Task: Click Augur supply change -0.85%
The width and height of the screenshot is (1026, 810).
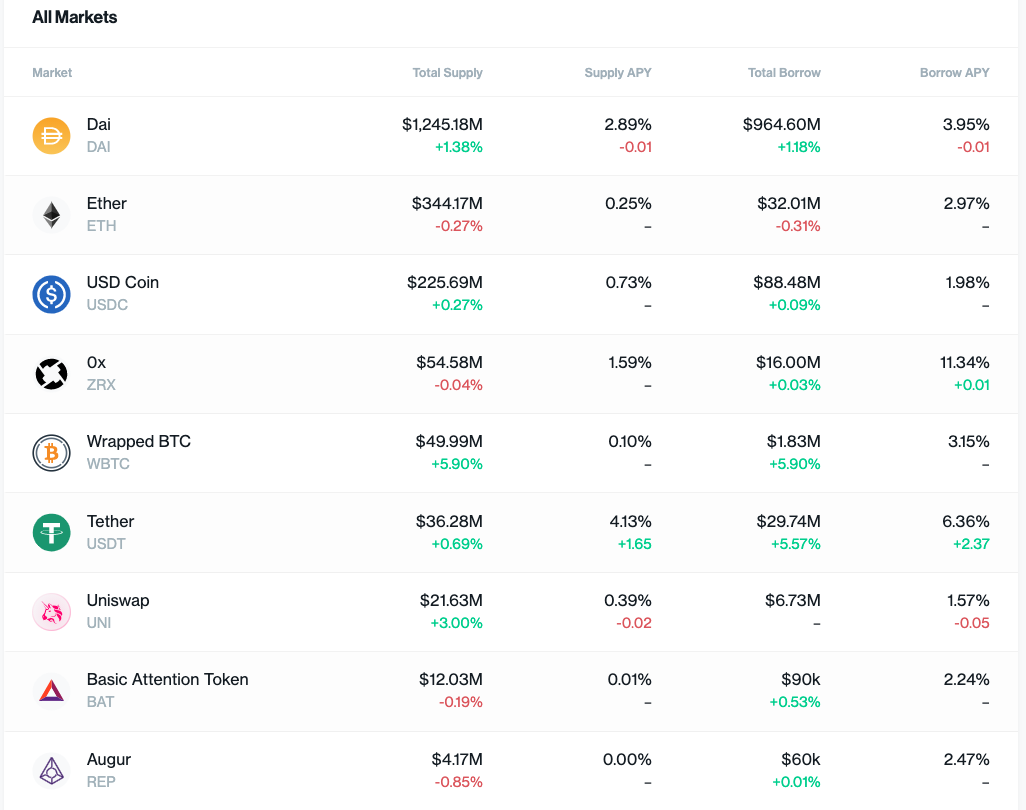Action: tap(459, 782)
